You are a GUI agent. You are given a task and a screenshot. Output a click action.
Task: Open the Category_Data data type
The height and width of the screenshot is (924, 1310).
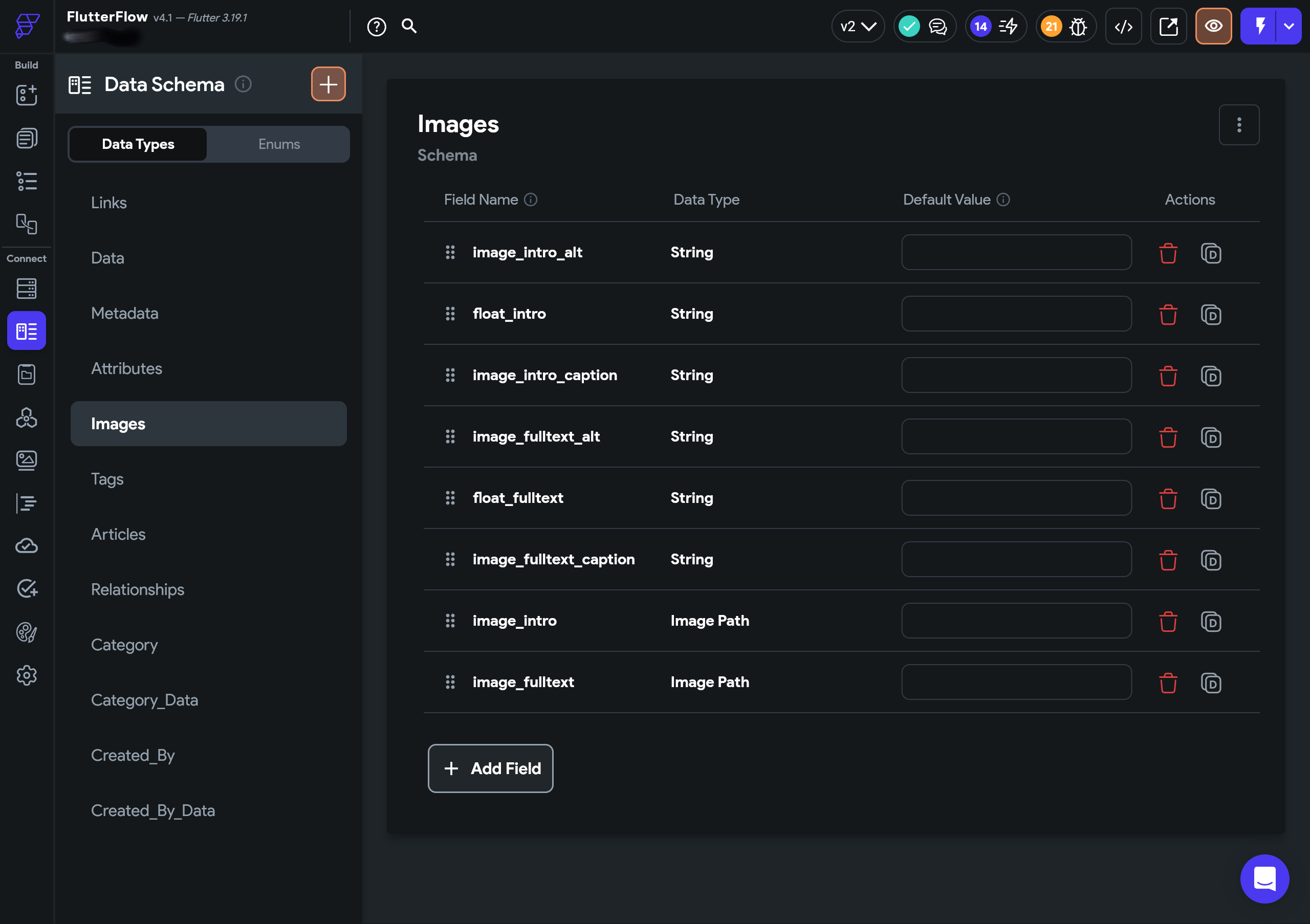tap(144, 700)
